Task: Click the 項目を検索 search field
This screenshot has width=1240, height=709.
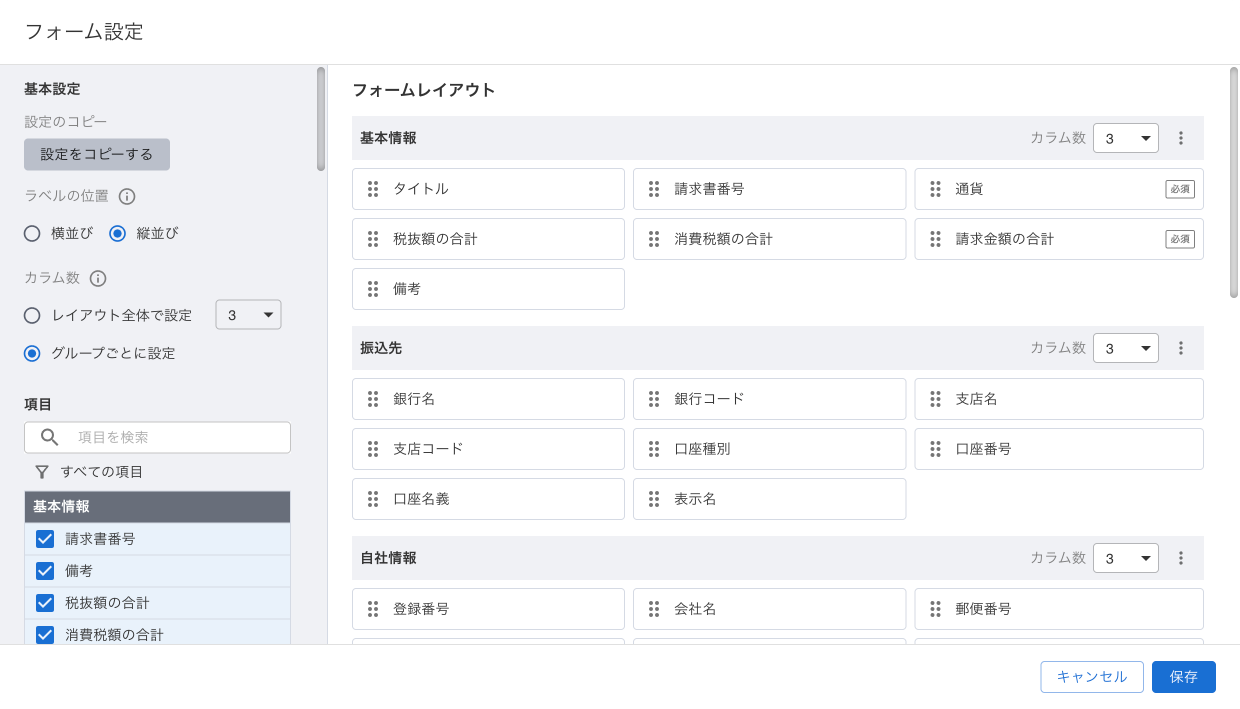Action: click(x=170, y=437)
